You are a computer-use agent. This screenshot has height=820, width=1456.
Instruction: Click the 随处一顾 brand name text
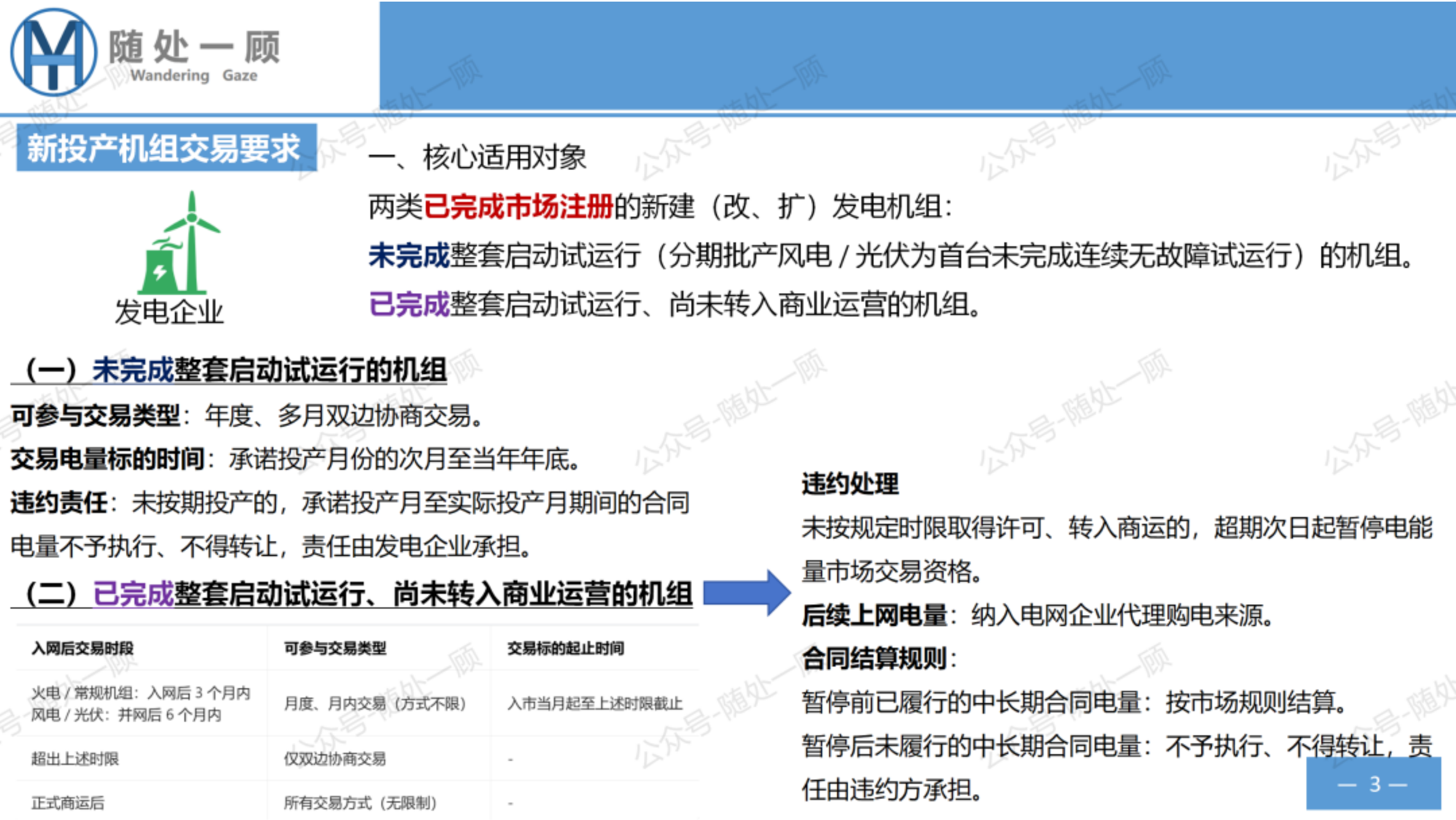click(x=194, y=47)
